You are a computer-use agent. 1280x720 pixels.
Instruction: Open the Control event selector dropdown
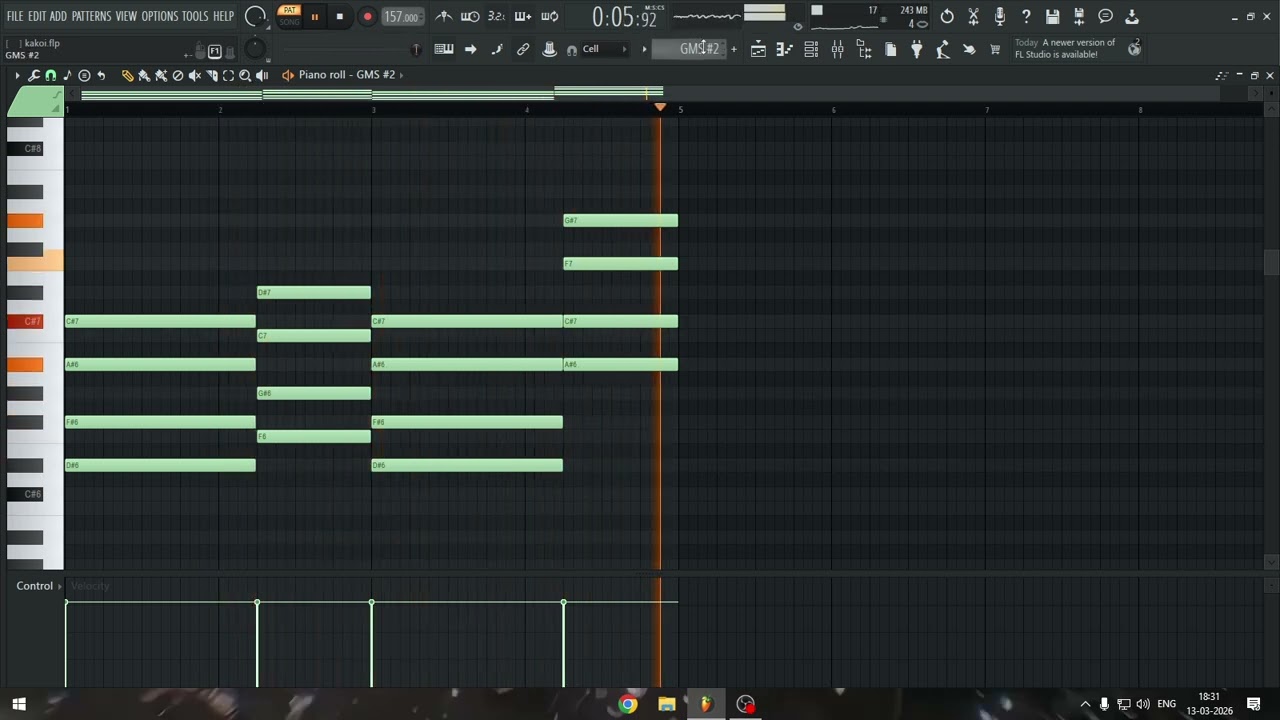coord(38,586)
